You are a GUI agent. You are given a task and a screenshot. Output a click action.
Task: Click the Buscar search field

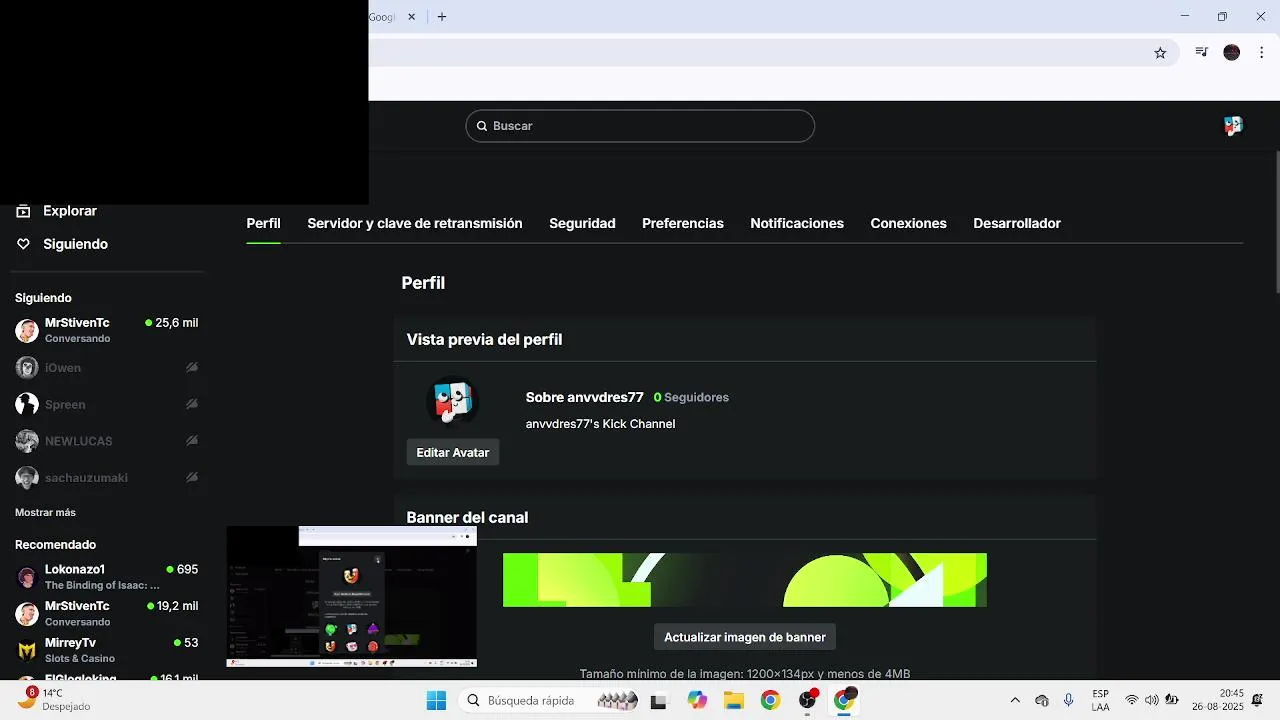pos(640,126)
